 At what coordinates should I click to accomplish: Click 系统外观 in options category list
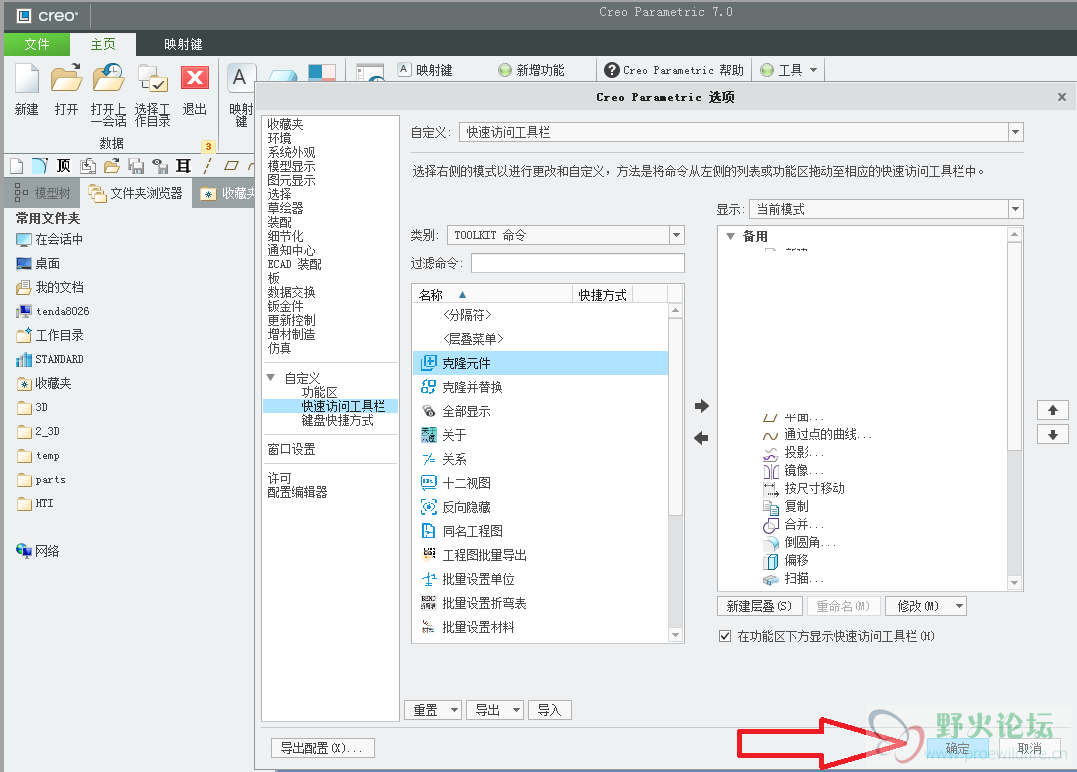tap(291, 152)
